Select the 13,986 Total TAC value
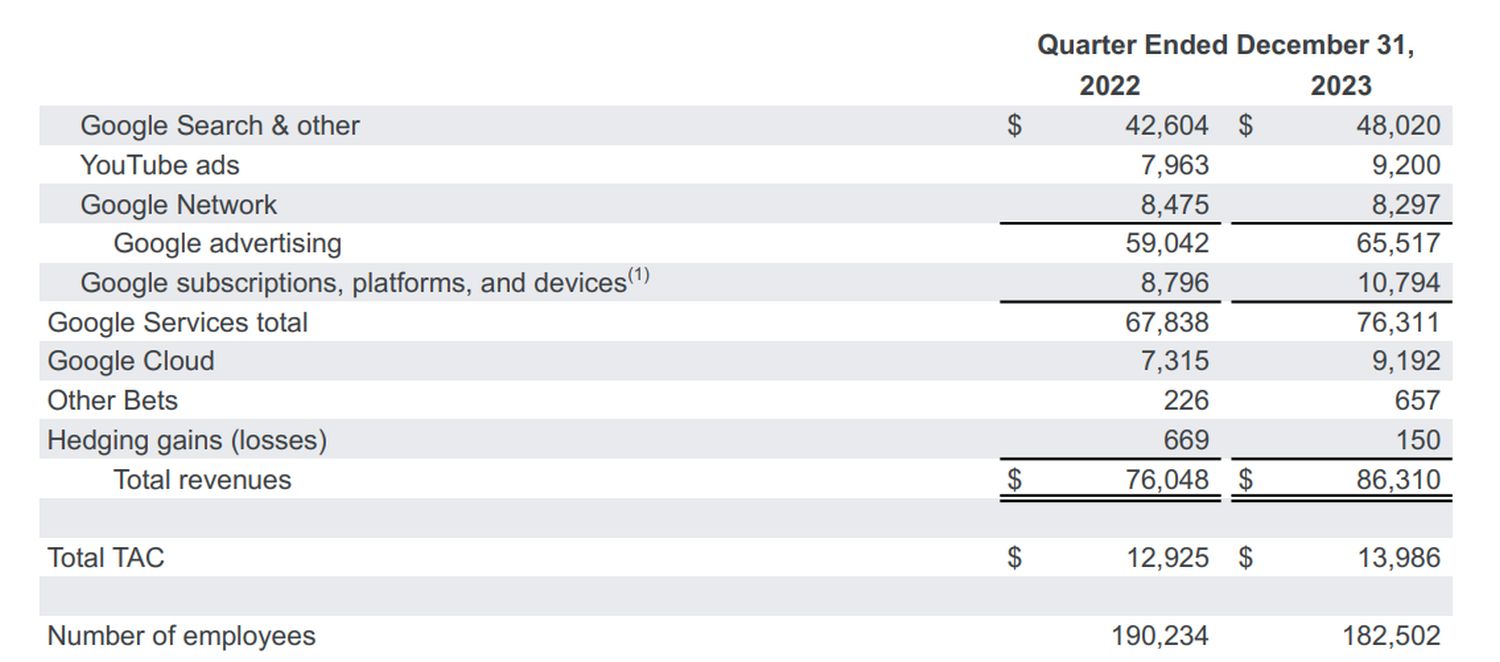 (x=1398, y=558)
